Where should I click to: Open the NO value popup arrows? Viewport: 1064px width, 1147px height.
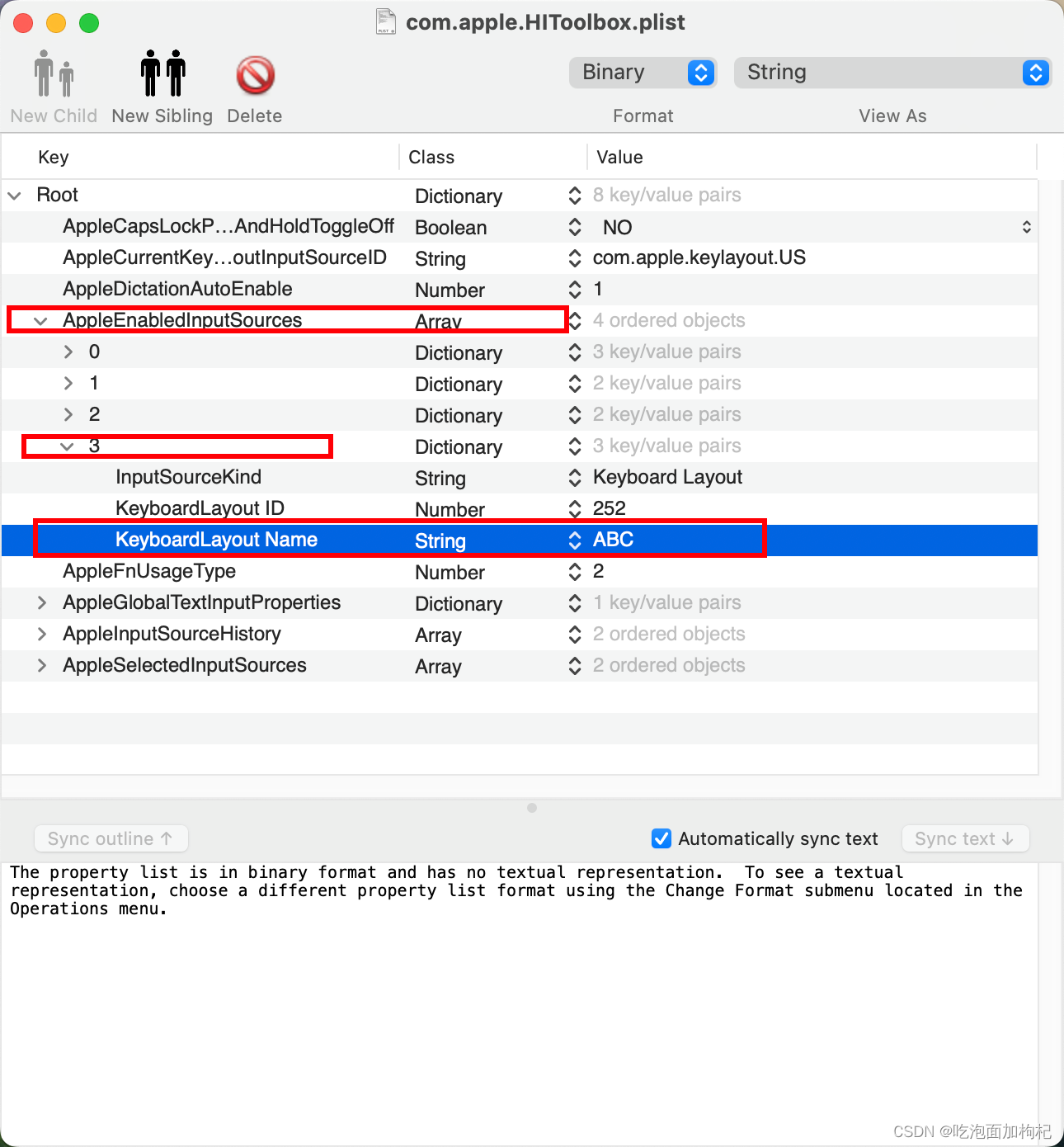(1027, 227)
